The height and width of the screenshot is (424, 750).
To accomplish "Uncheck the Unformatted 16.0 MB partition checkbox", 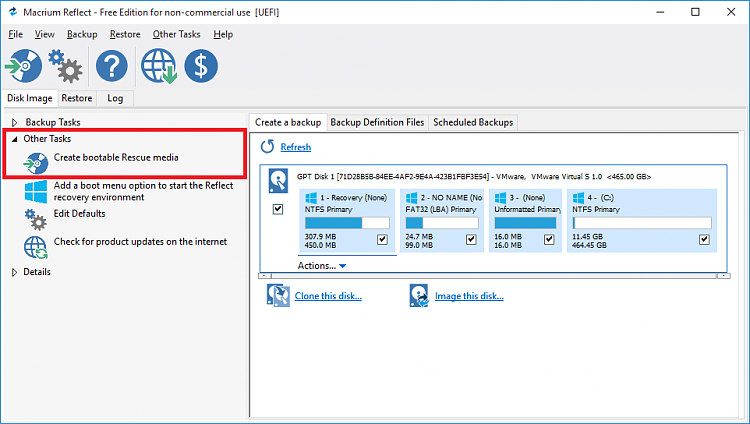I will [x=549, y=239].
